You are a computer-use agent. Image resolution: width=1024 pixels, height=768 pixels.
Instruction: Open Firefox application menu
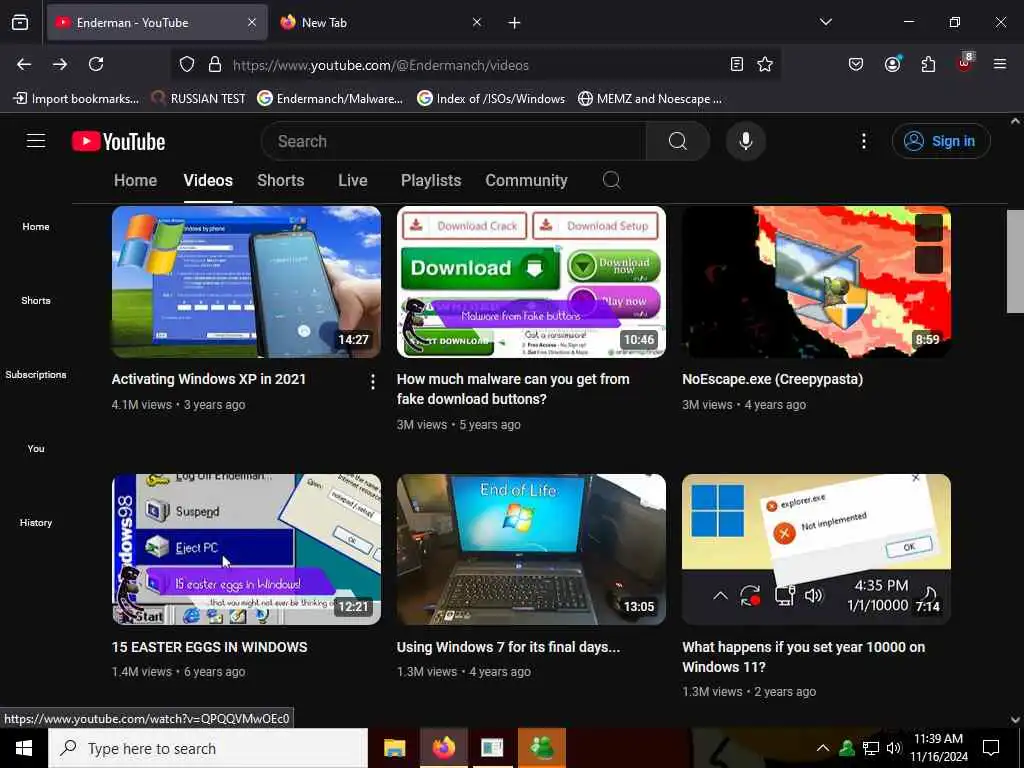[x=1000, y=64]
